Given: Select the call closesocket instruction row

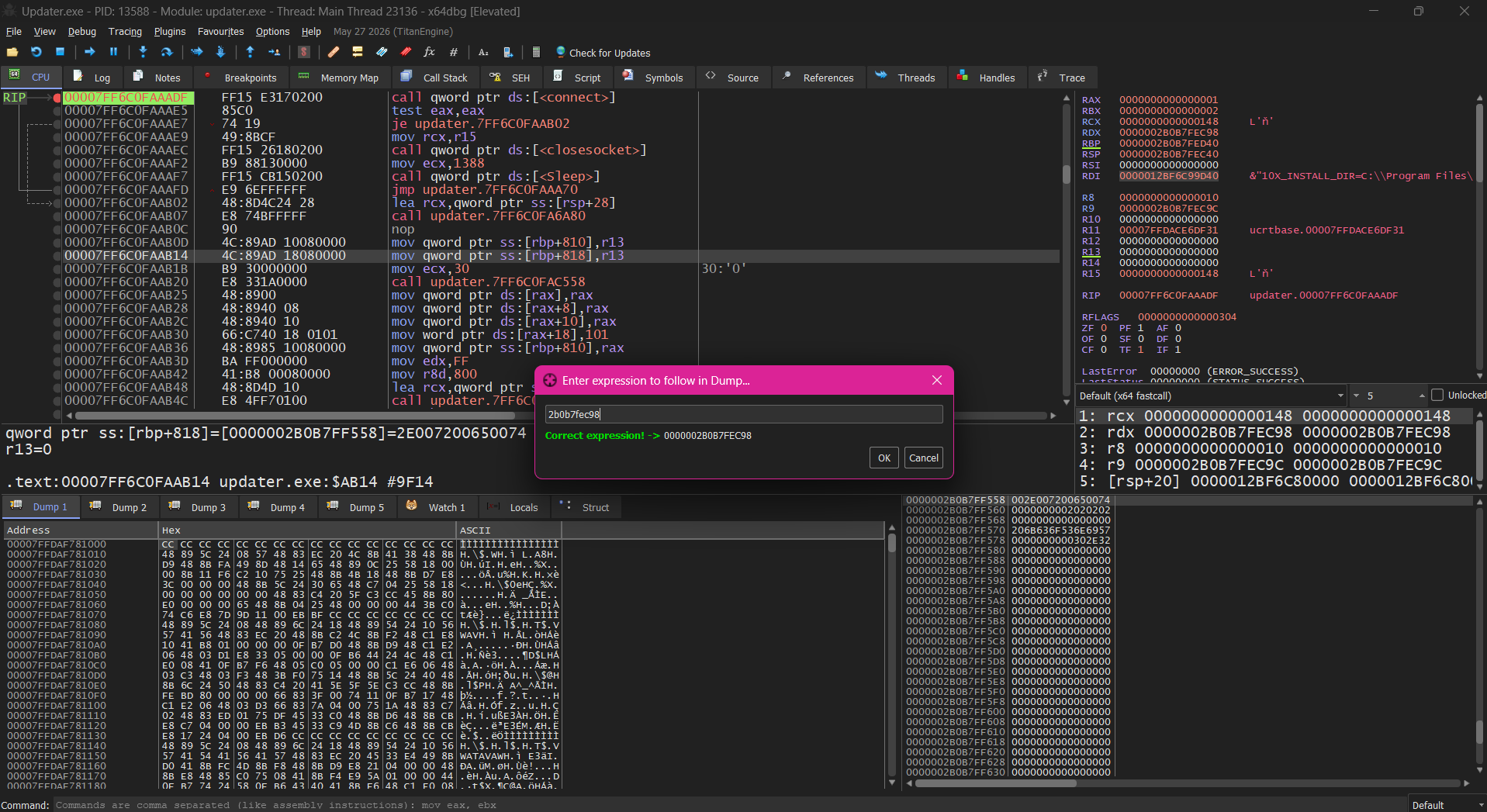Looking at the screenshot, I should pos(561,150).
